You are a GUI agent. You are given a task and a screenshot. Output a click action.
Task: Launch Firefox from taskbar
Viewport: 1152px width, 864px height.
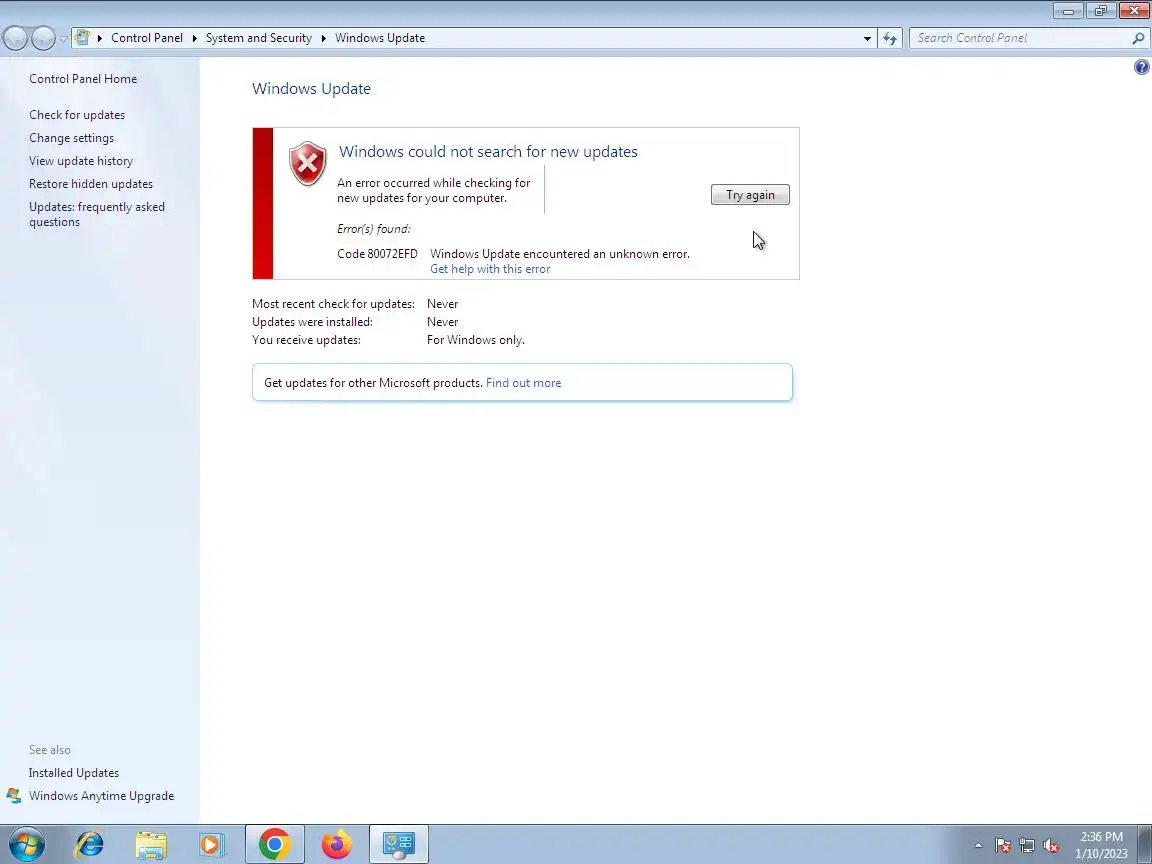336,845
